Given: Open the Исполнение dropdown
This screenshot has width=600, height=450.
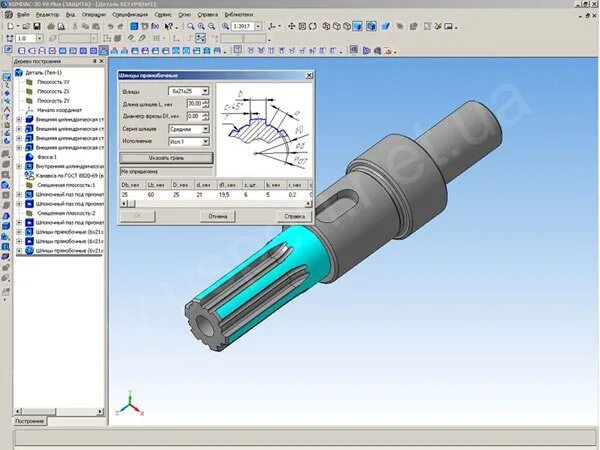Looking at the screenshot, I should (205, 142).
